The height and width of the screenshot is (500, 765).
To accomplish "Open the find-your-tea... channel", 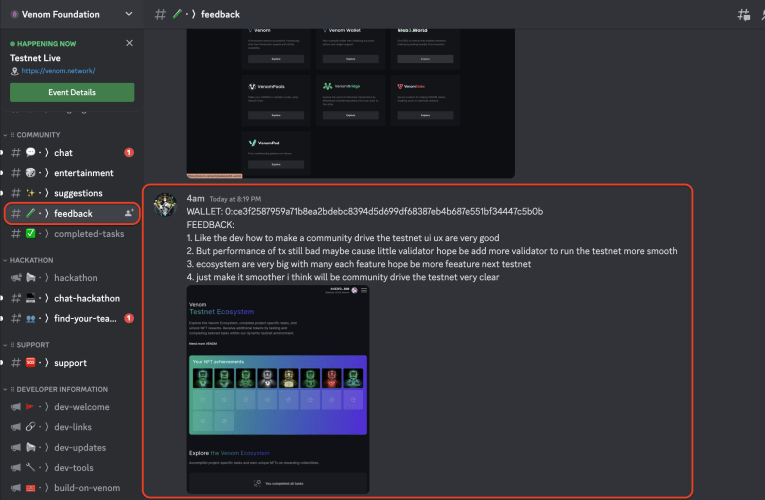I will coord(72,319).
